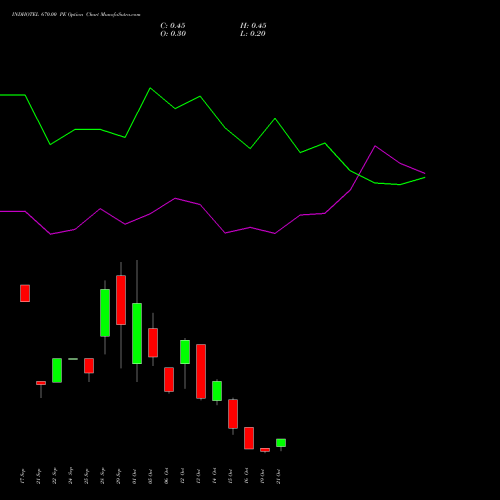The image size is (500, 500).
Task: Select the tall green candlestick for 01 Oct
Action: [x=137, y=333]
